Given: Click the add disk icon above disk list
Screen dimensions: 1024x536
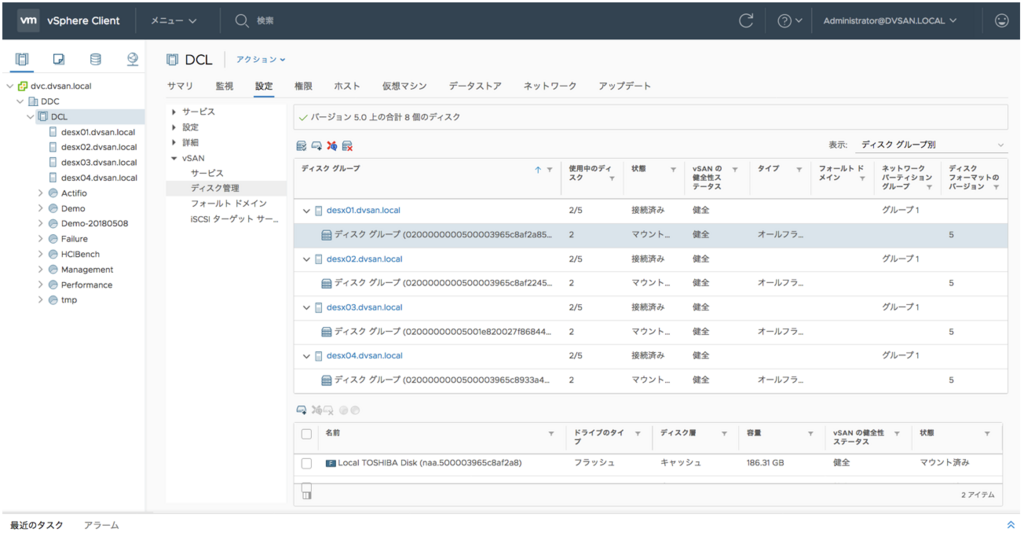Looking at the screenshot, I should 301,410.
